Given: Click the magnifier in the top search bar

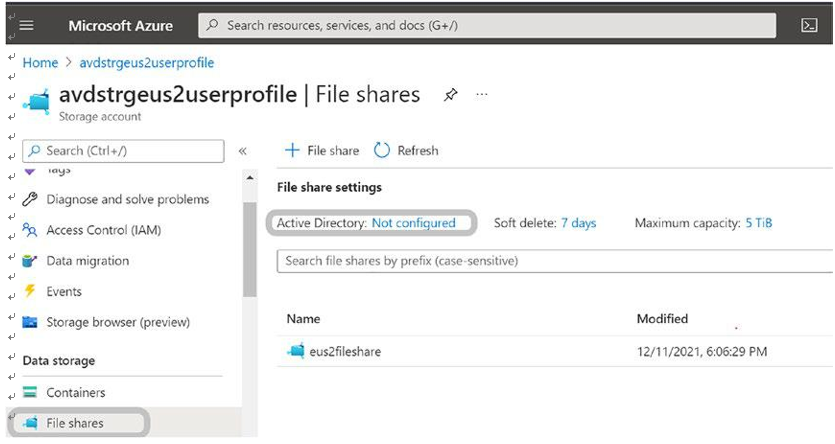Looking at the screenshot, I should tap(212, 25).
